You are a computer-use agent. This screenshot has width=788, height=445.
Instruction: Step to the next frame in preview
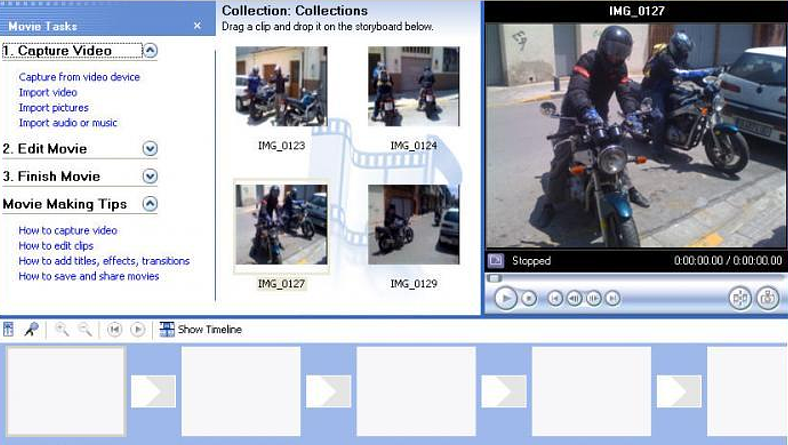593,298
